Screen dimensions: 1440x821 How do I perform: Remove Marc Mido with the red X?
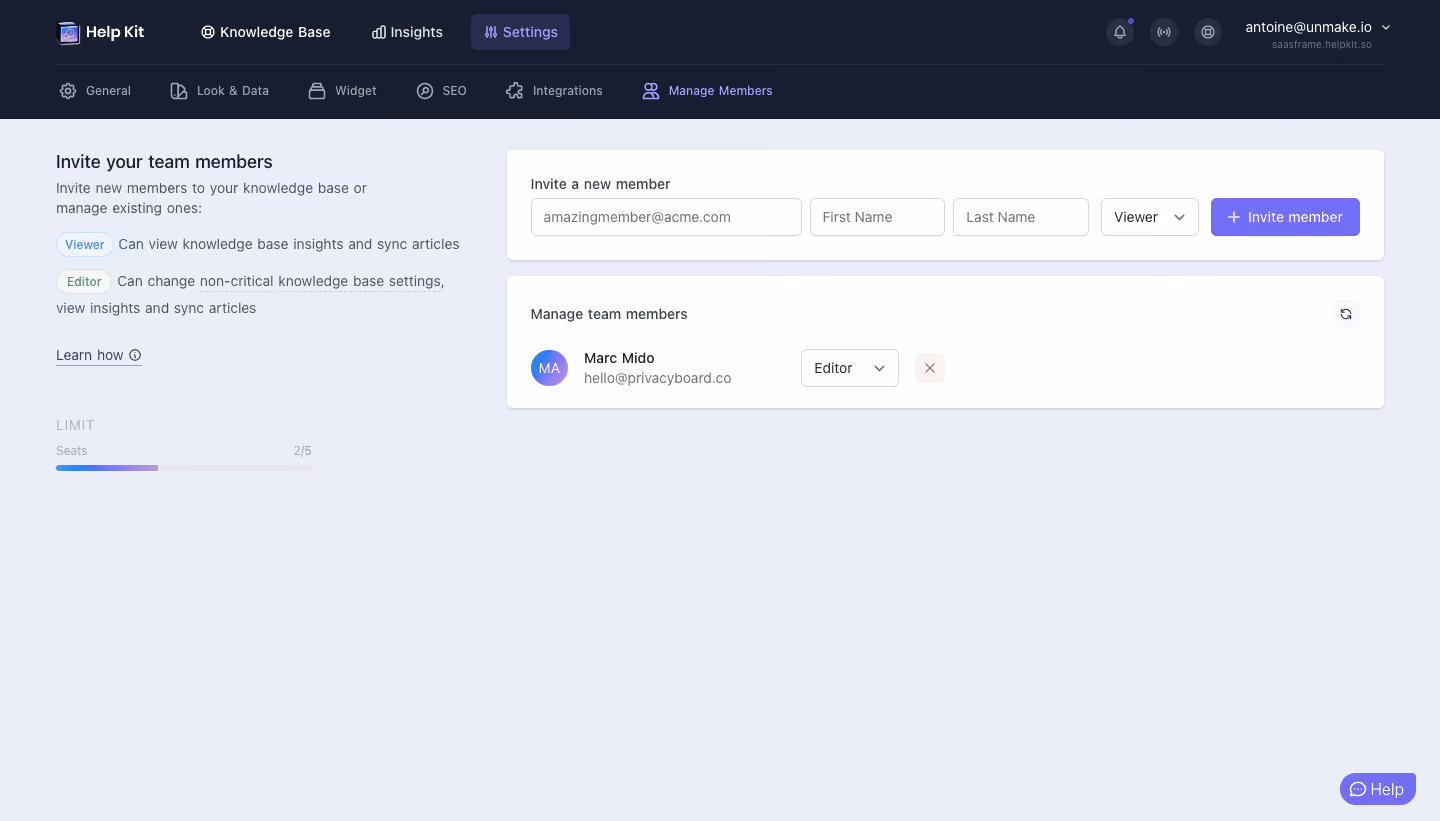(930, 368)
